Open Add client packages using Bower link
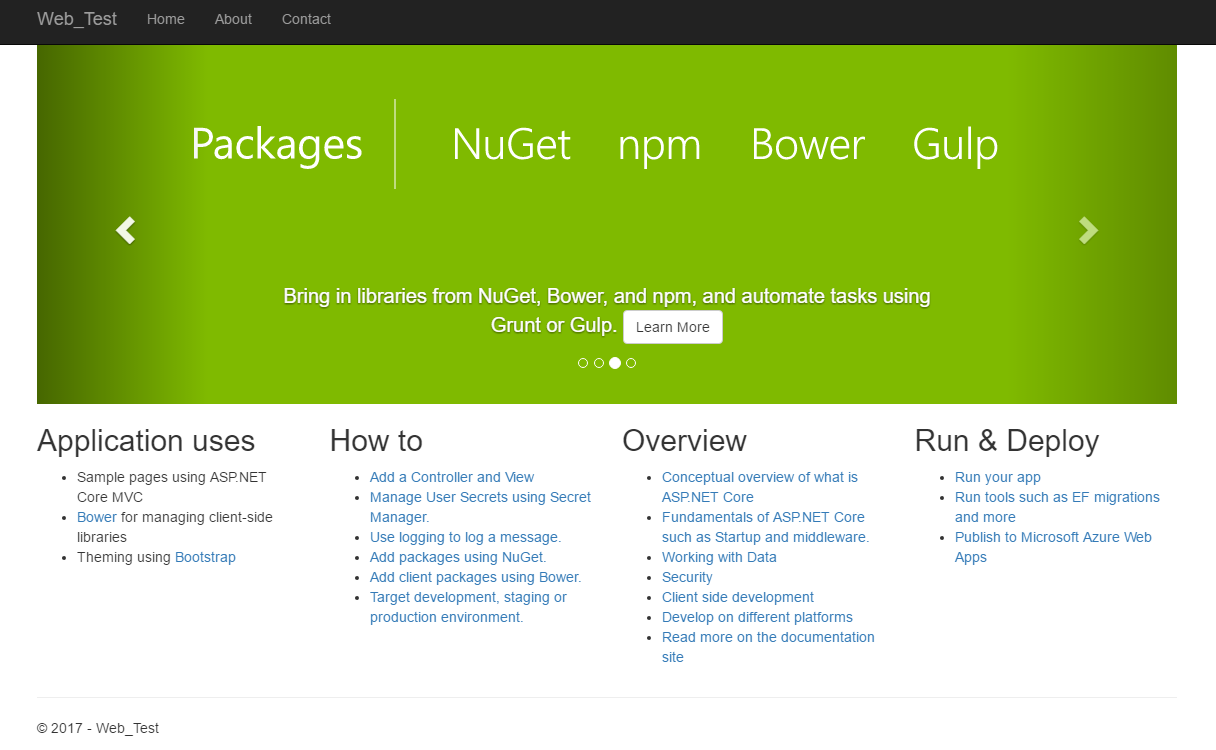 (x=475, y=577)
